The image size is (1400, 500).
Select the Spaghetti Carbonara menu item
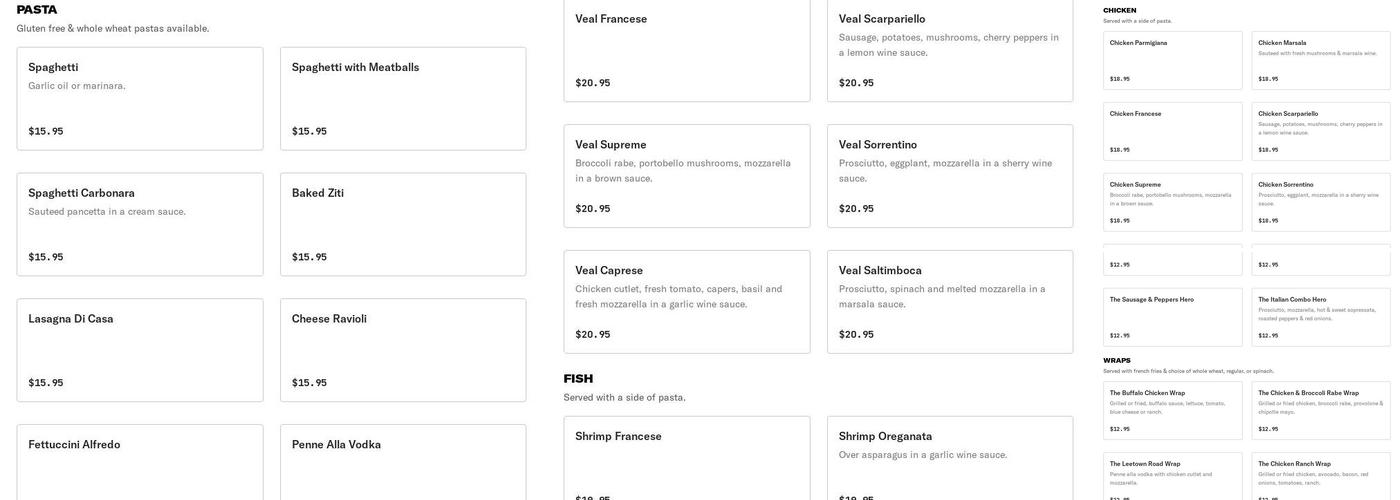pos(140,224)
